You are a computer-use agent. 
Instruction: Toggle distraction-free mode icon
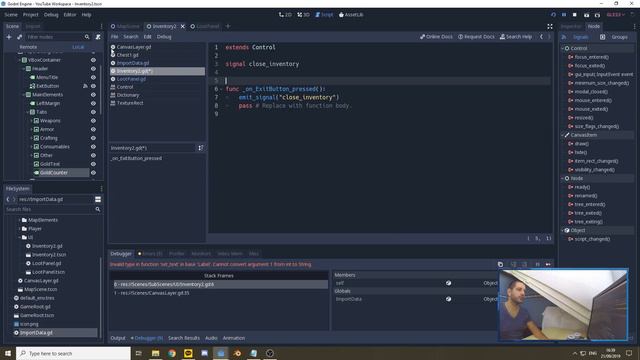tap(550, 26)
